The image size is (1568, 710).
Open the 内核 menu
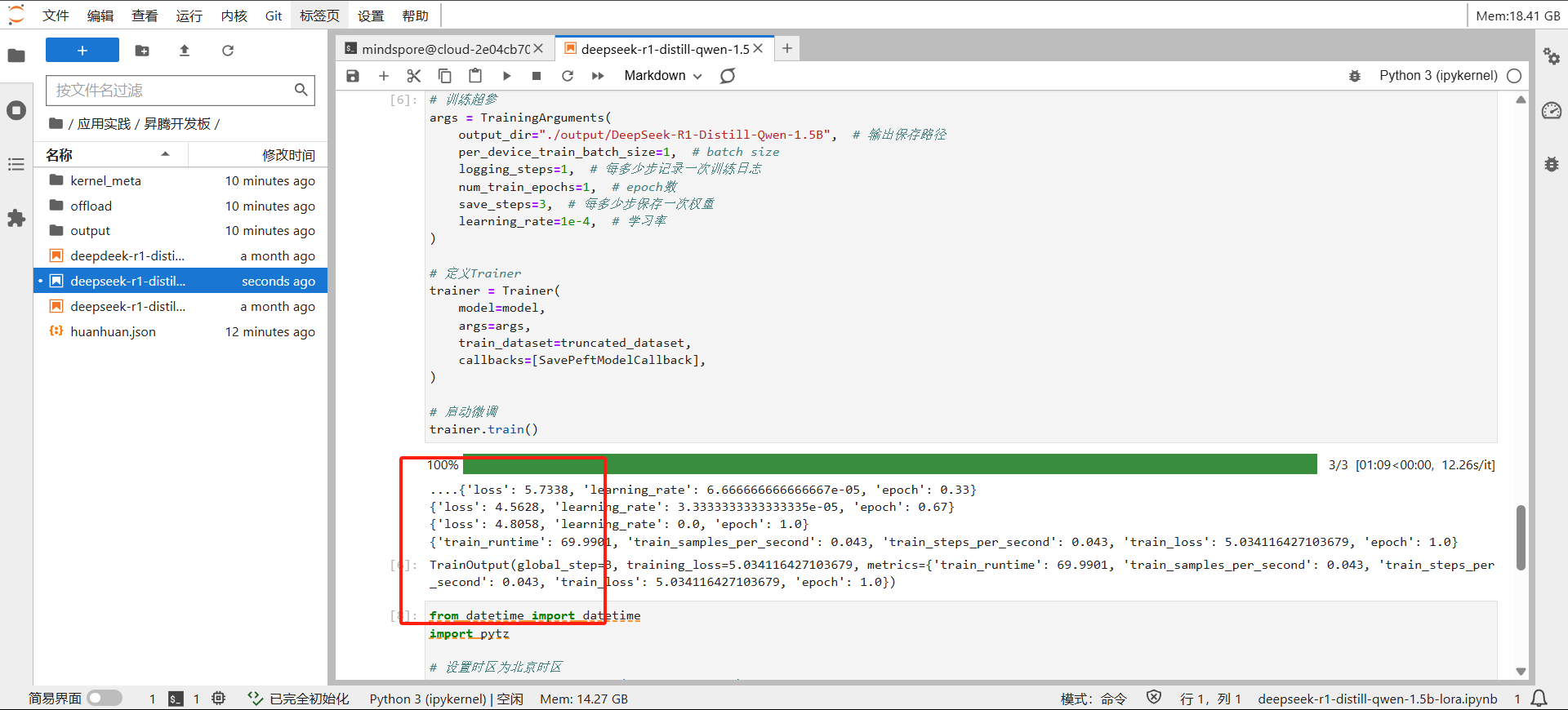tap(234, 16)
